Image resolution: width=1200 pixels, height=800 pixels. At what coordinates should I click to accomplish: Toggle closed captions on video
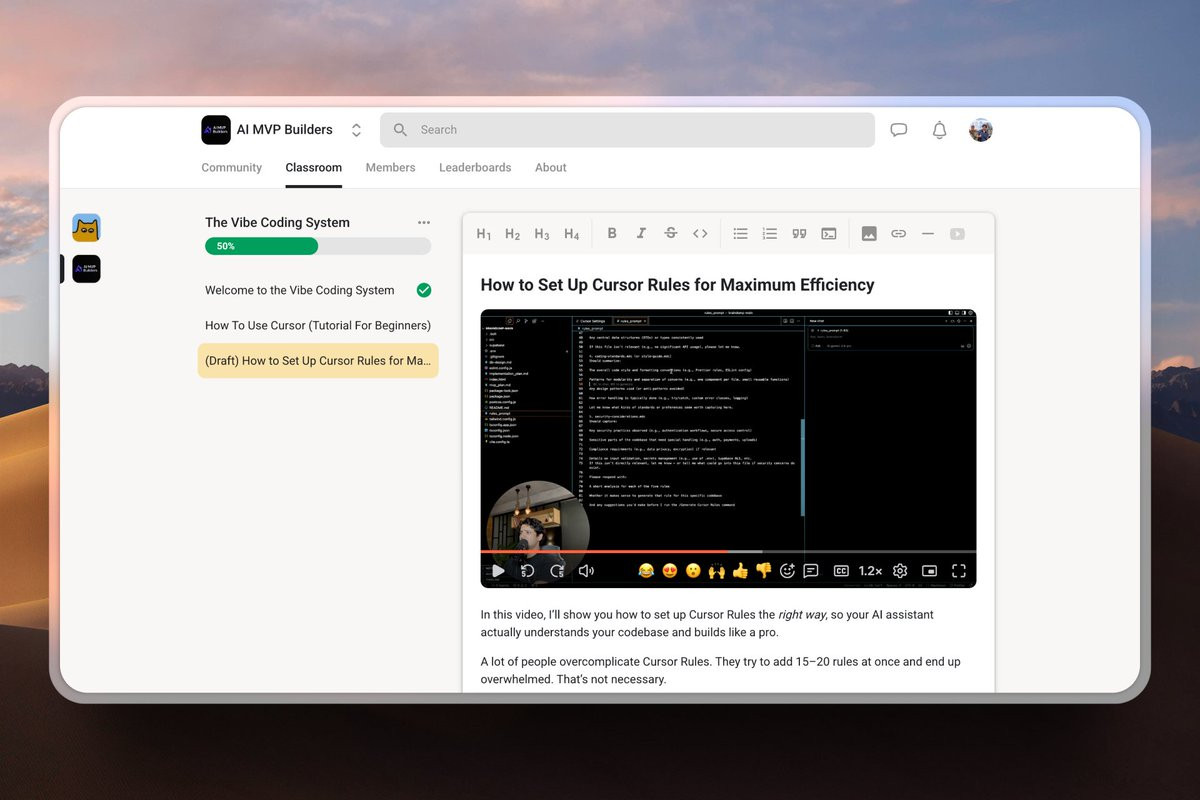[x=841, y=571]
